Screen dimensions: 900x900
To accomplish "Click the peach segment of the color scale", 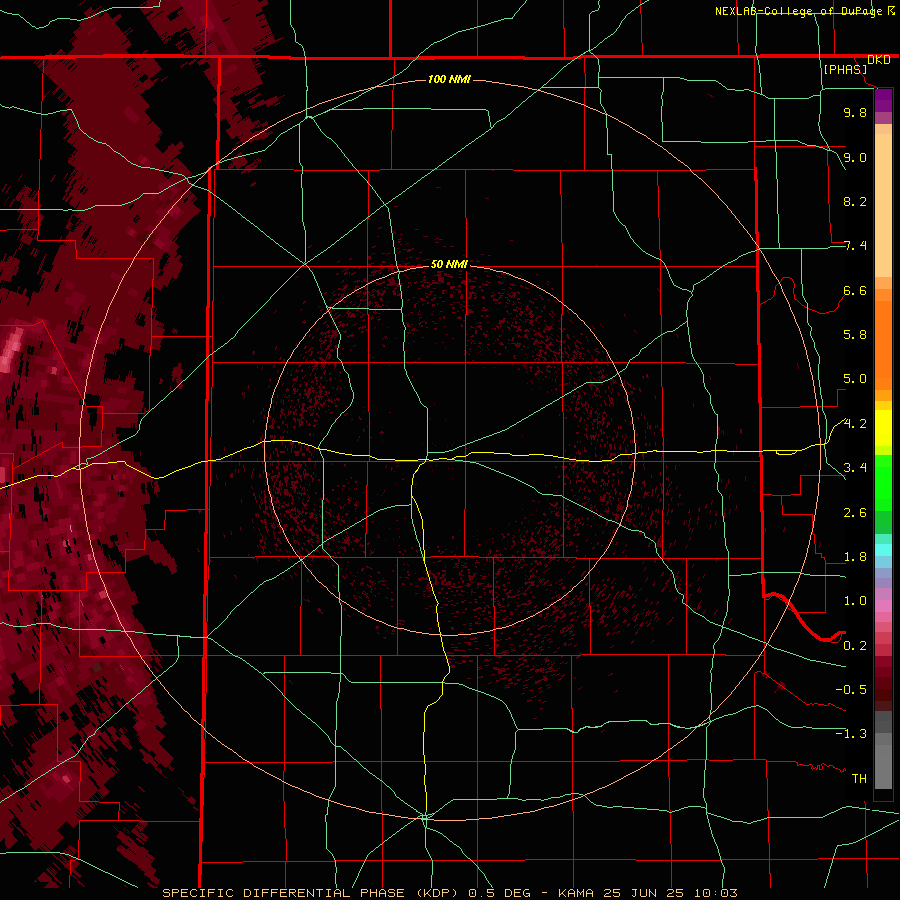I will click(883, 201).
